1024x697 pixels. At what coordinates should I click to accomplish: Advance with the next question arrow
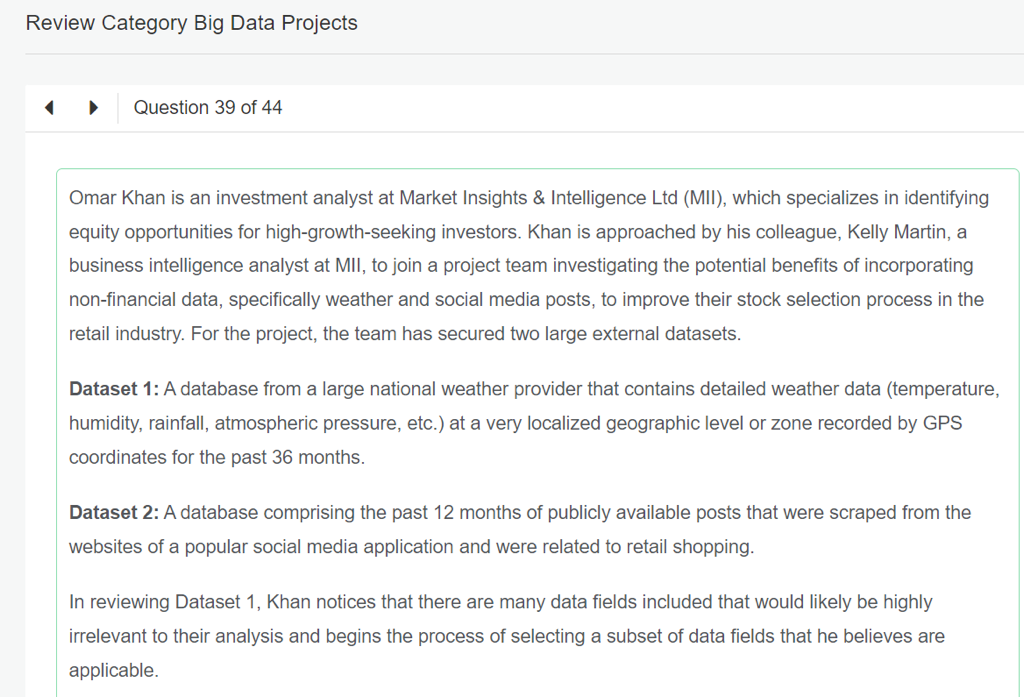93,108
